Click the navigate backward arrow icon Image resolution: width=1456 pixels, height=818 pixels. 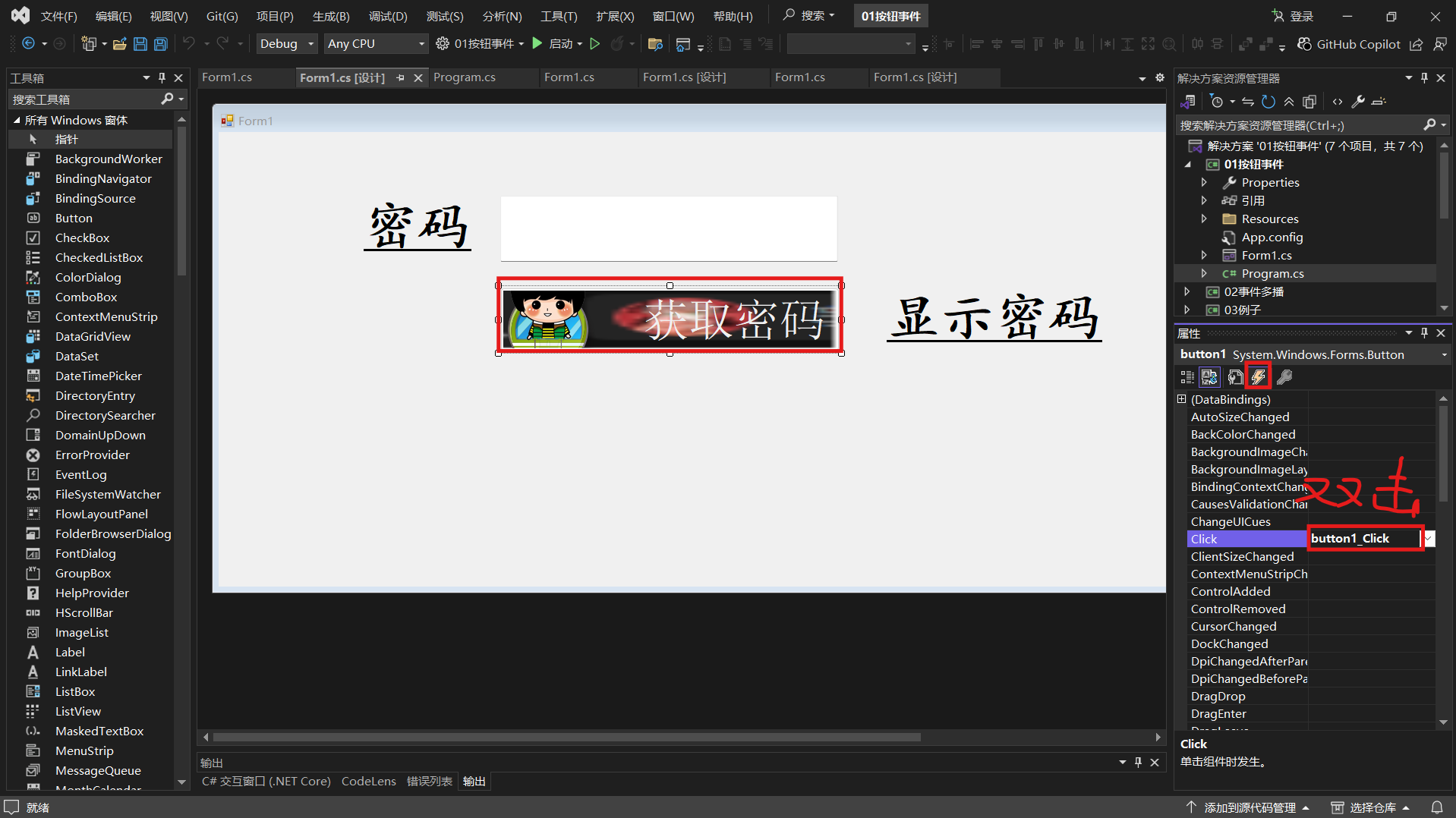pos(28,44)
